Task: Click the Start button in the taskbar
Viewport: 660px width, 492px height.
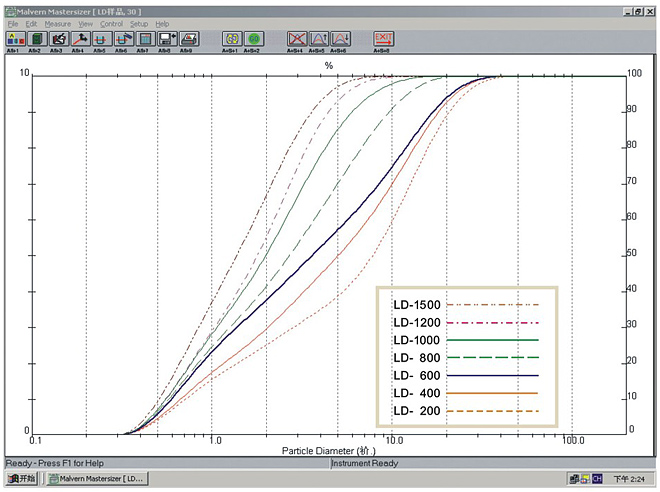Action: tap(21, 479)
